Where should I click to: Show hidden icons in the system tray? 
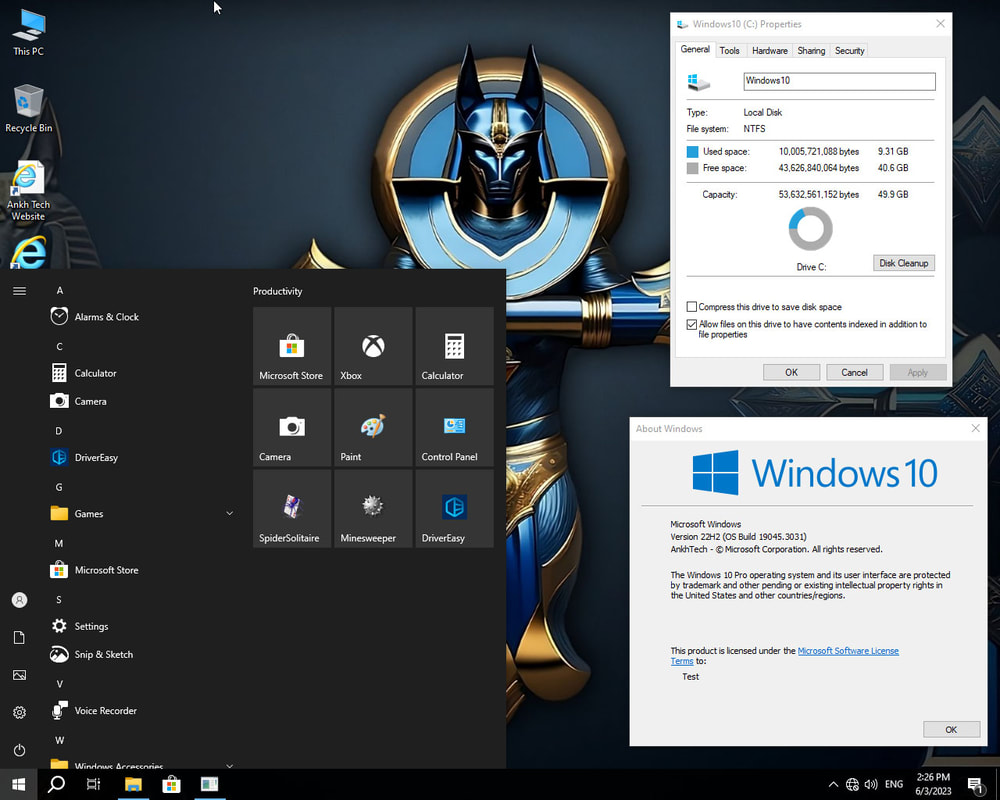pyautogui.click(x=833, y=784)
